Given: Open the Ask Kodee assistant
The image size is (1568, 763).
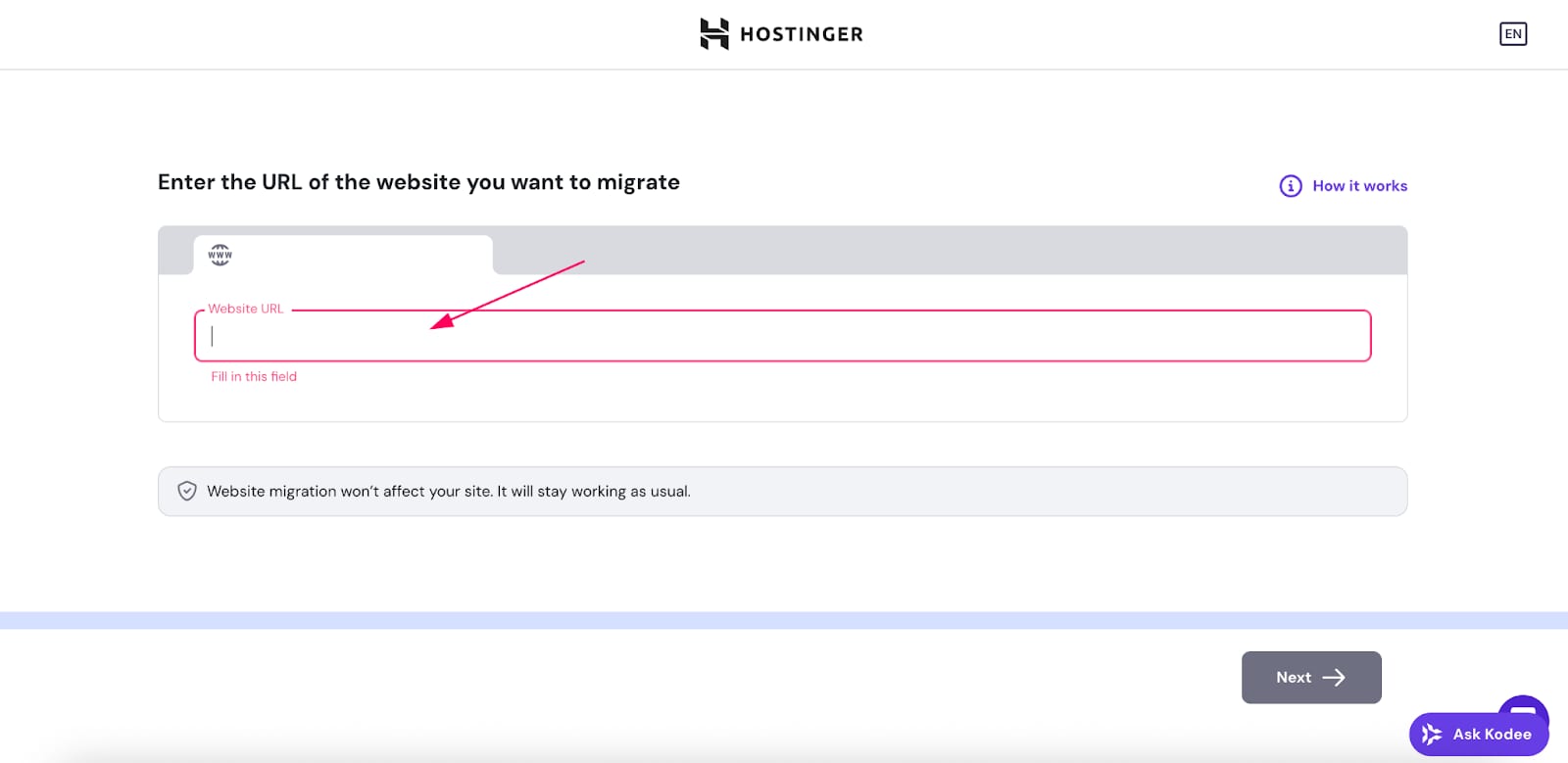Looking at the screenshot, I should point(1491,735).
